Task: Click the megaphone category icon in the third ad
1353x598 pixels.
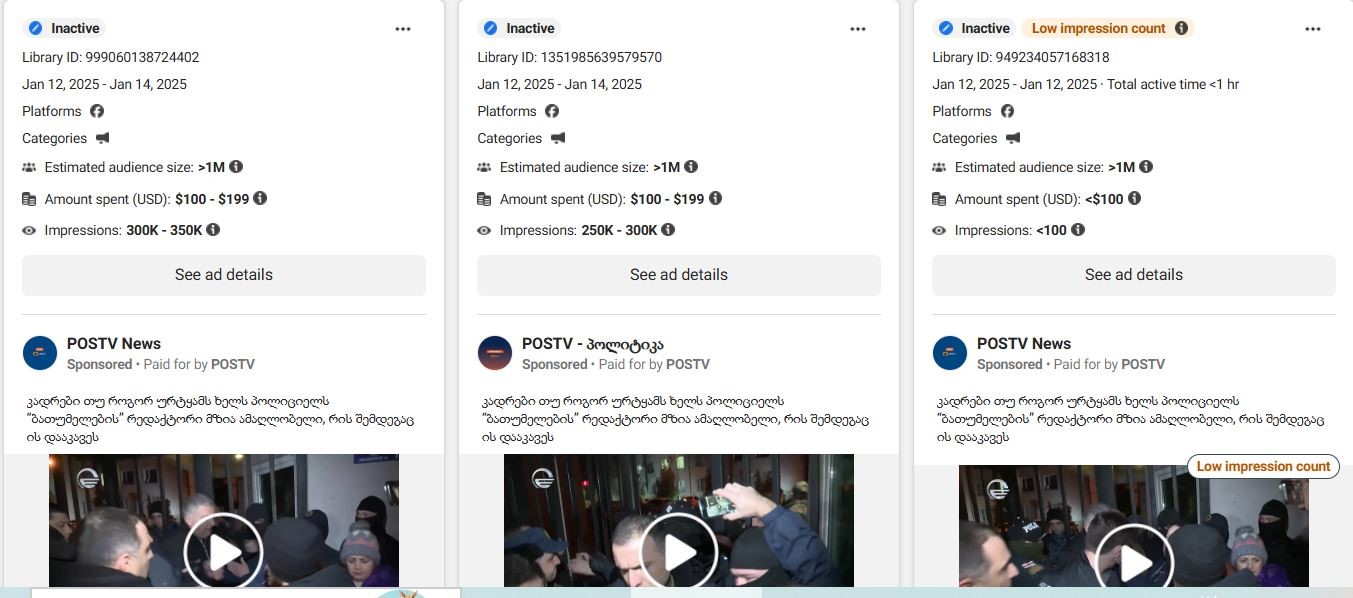Action: pos(1013,138)
